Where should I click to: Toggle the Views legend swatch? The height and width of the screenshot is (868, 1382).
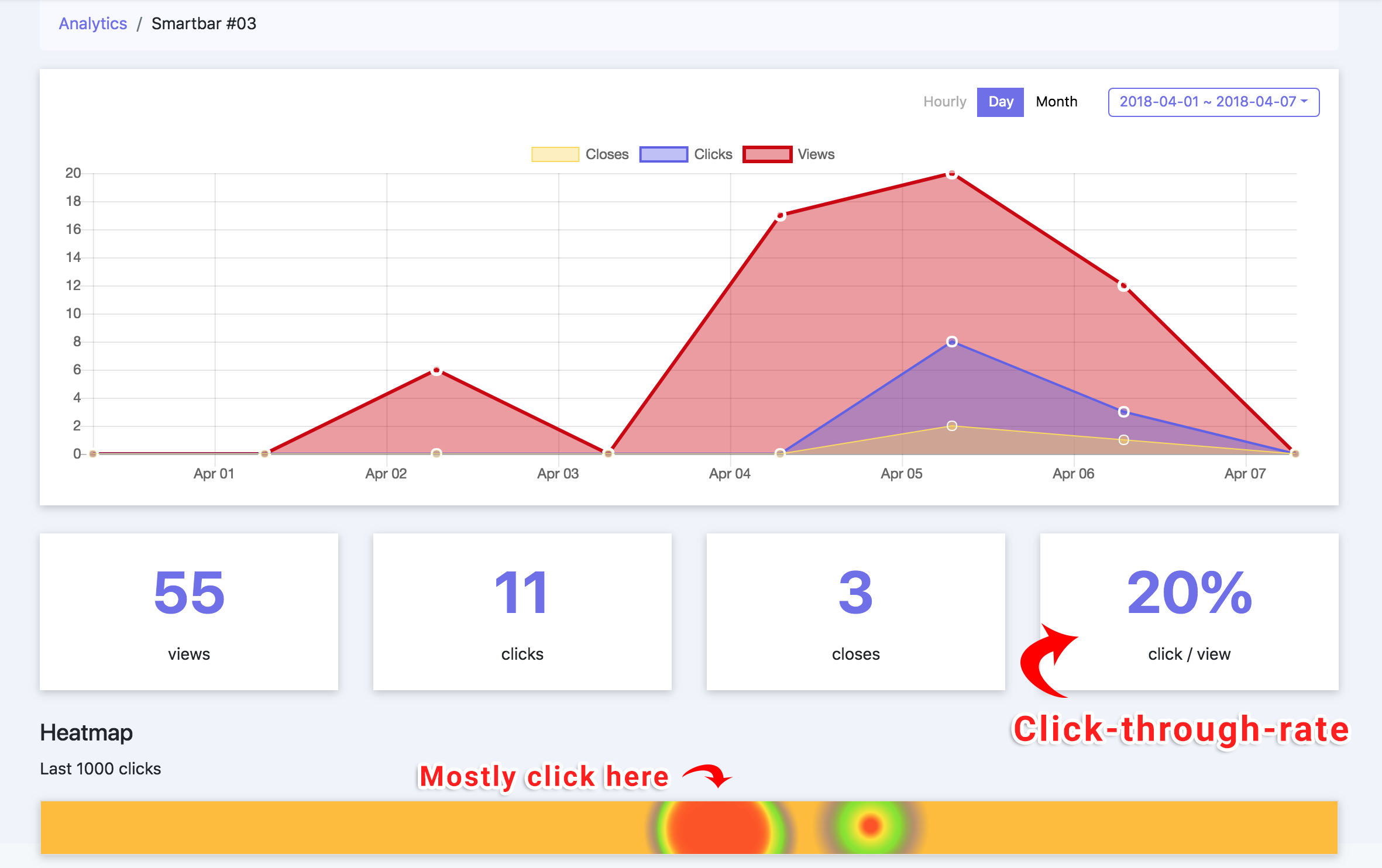(x=767, y=154)
